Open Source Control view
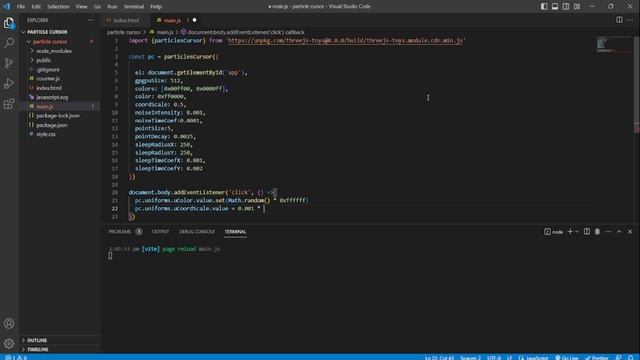 click(x=9, y=63)
